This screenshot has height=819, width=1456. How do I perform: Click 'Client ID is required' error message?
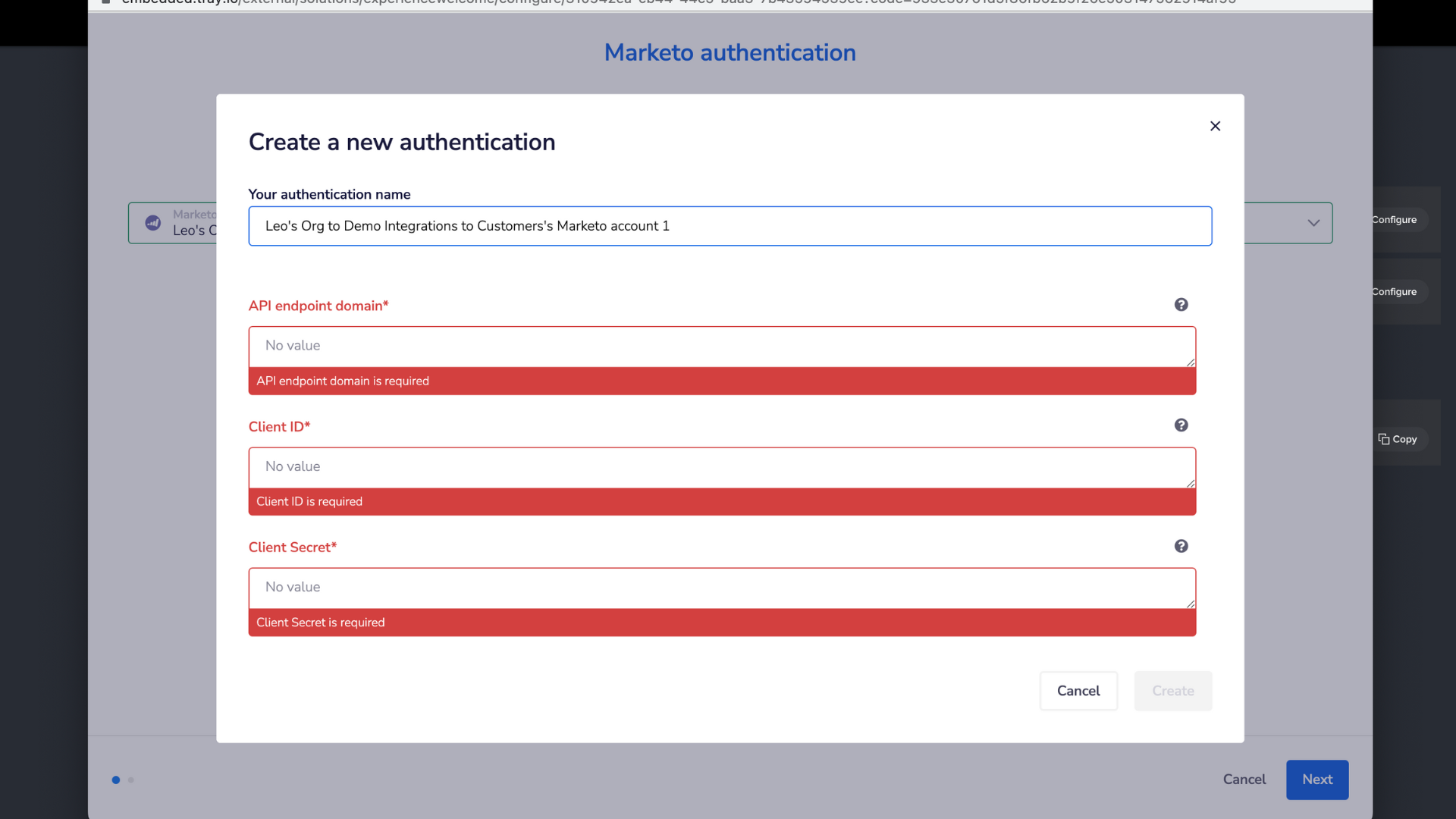click(x=309, y=501)
